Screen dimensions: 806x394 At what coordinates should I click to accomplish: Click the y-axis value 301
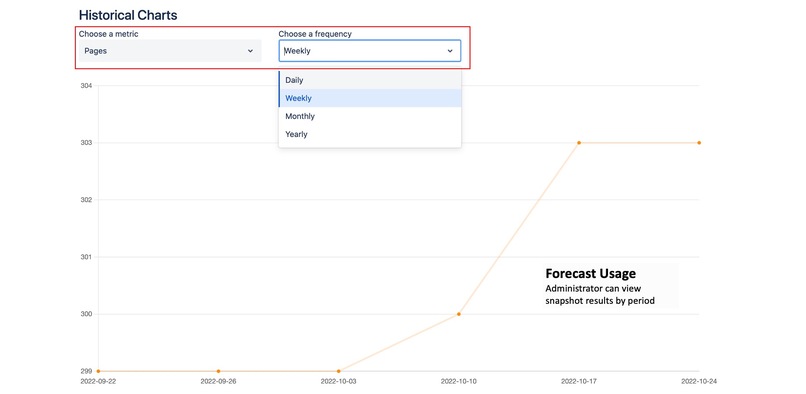86,257
